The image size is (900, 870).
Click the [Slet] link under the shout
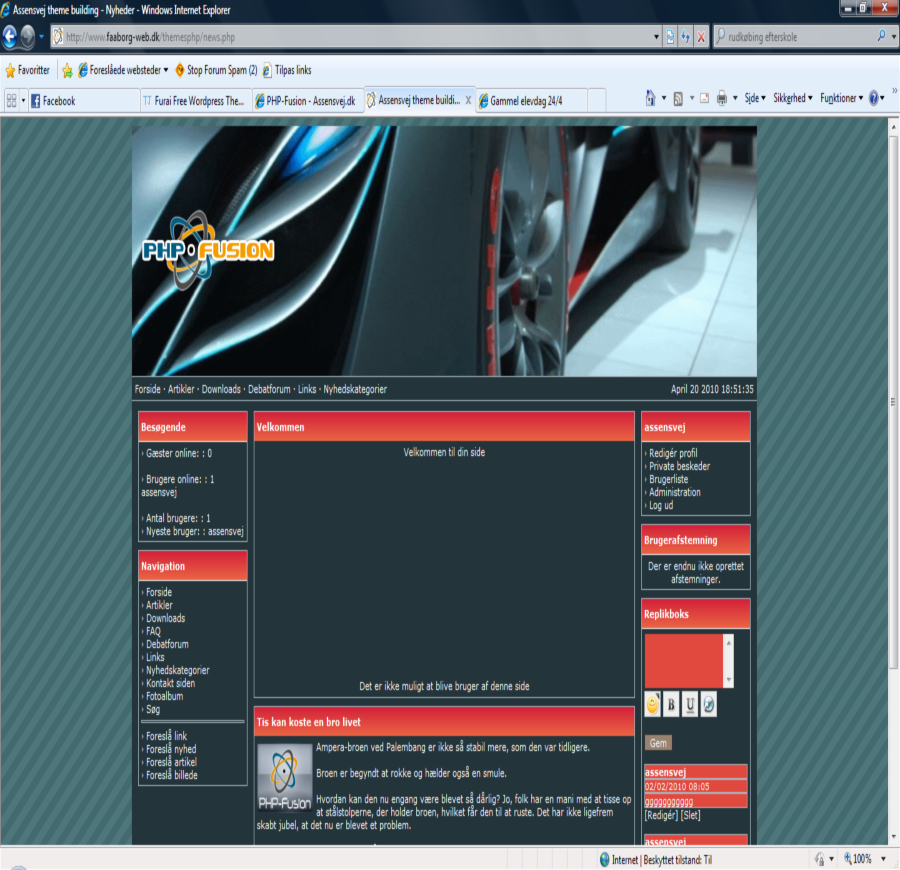tap(690, 815)
